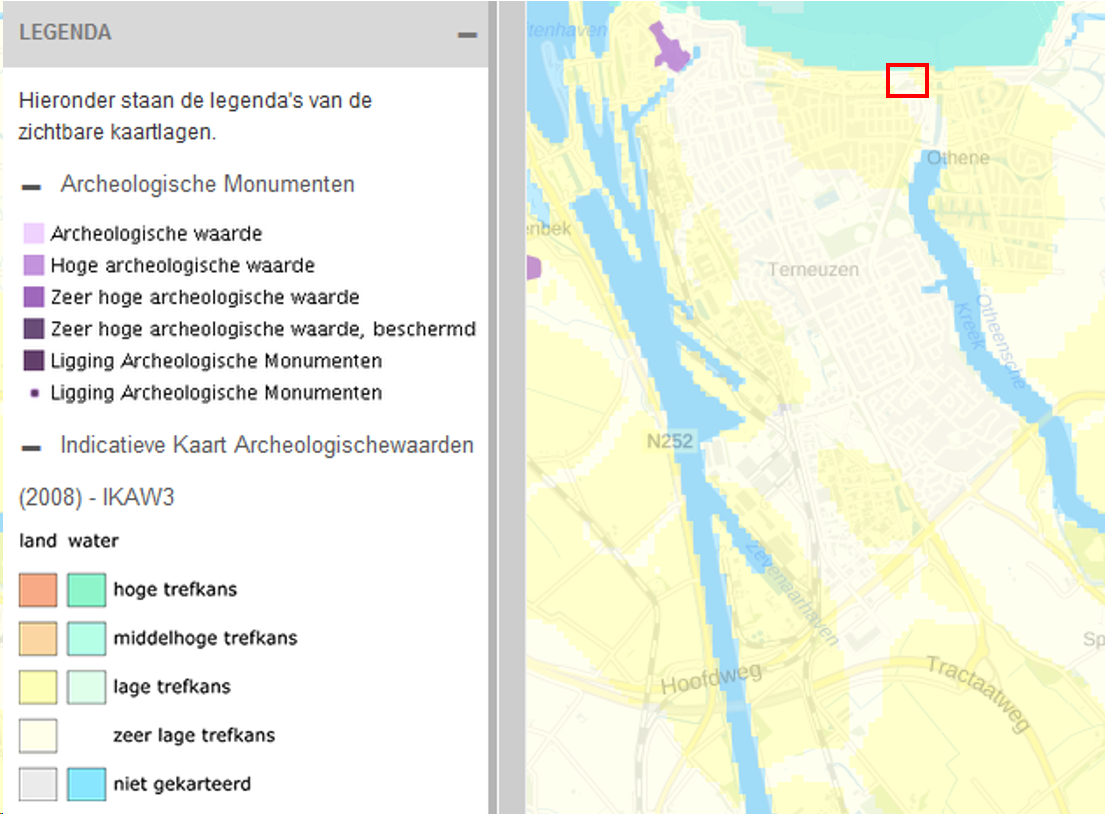Click the Hoofdweg label on the map
This screenshot has width=1105, height=814.
point(711,679)
